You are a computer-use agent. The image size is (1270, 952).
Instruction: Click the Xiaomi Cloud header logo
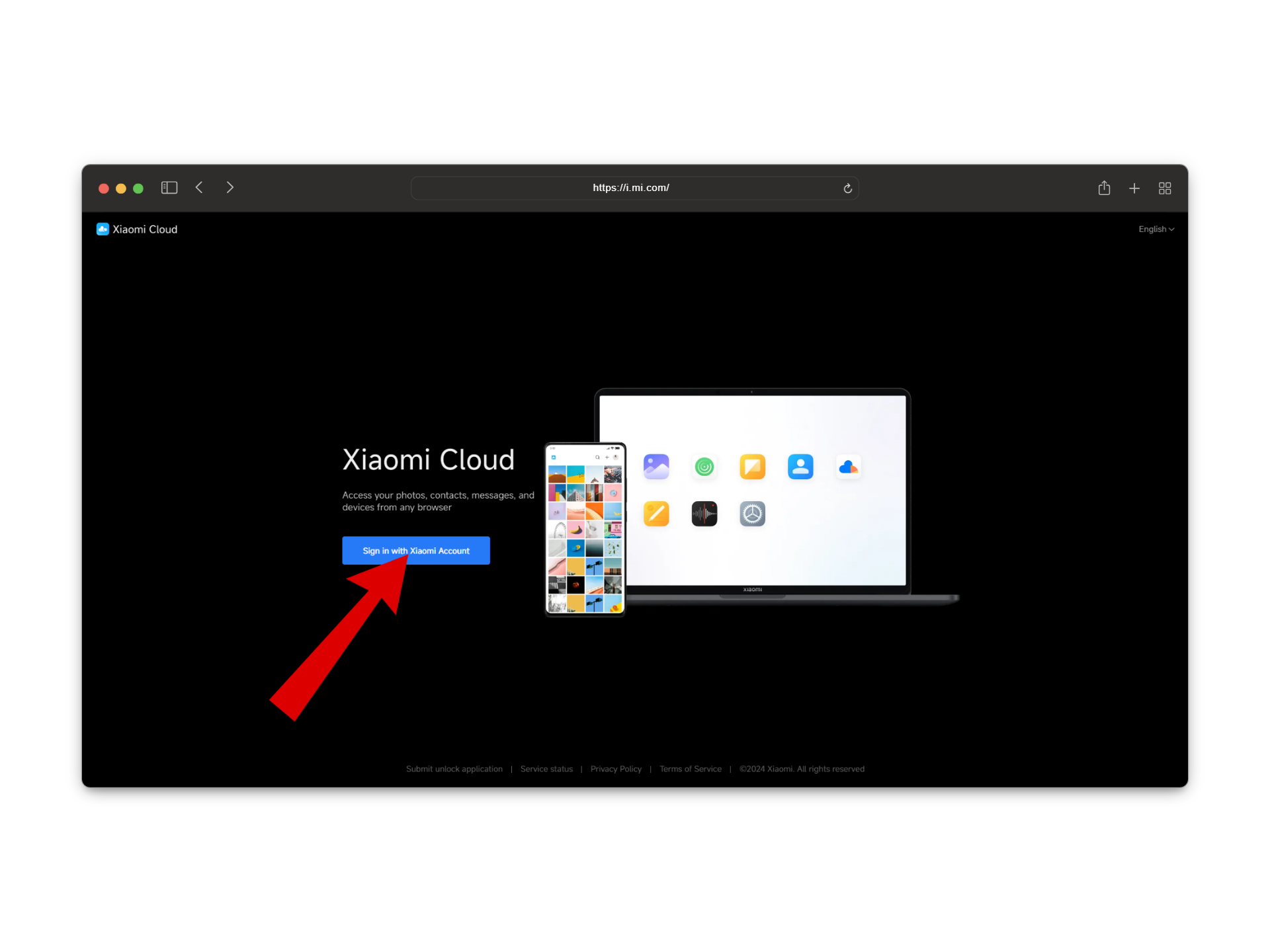pos(137,229)
